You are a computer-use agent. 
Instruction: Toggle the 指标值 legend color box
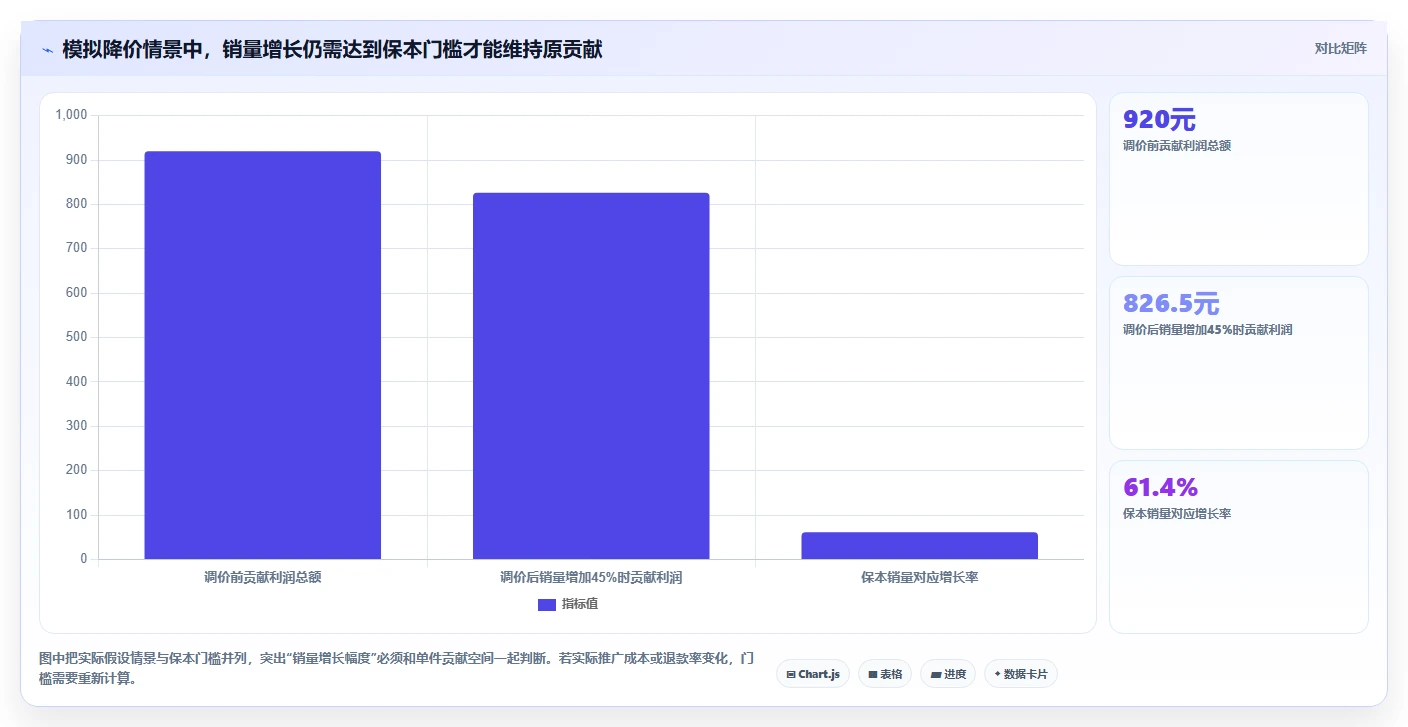coord(547,604)
